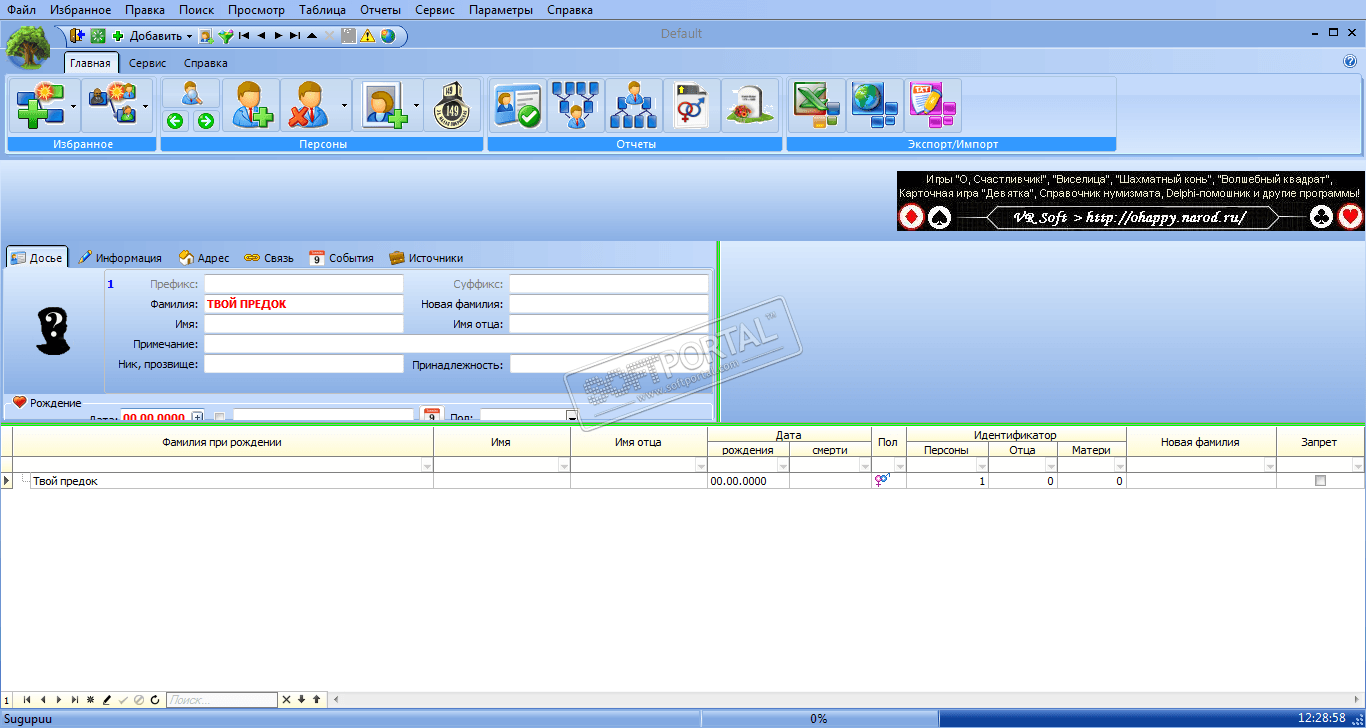Switch to the Источники tab

tap(426, 258)
